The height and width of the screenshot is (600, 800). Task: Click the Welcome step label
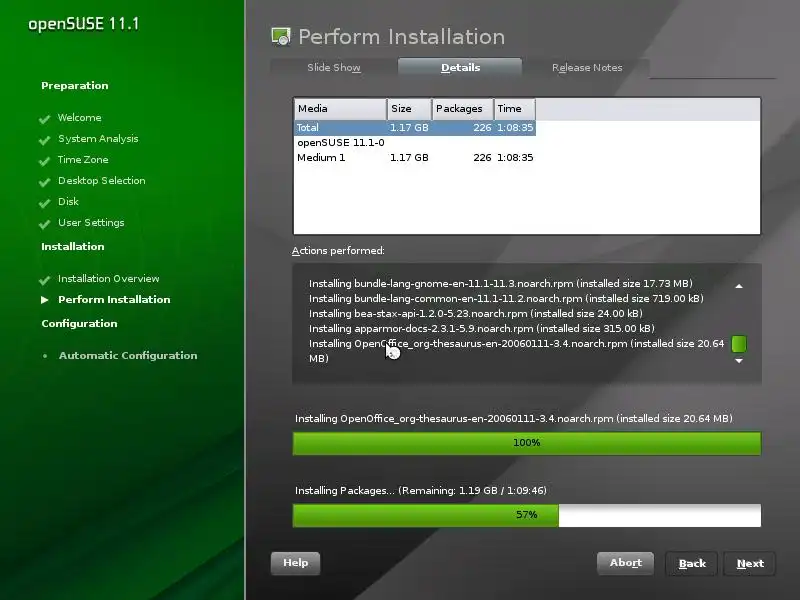point(80,118)
